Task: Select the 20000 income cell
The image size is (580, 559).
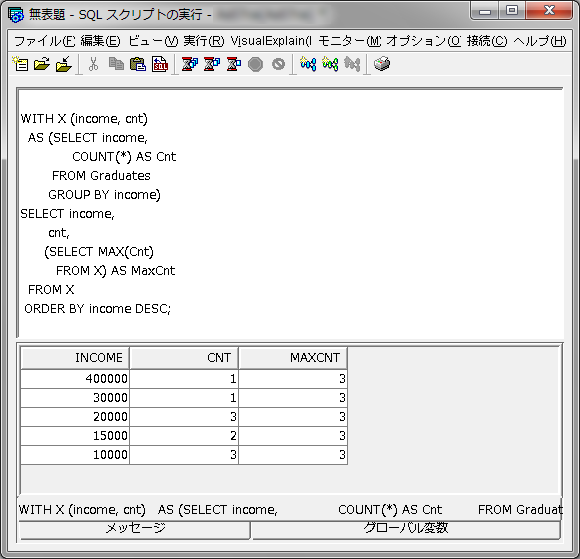Action: [75, 417]
